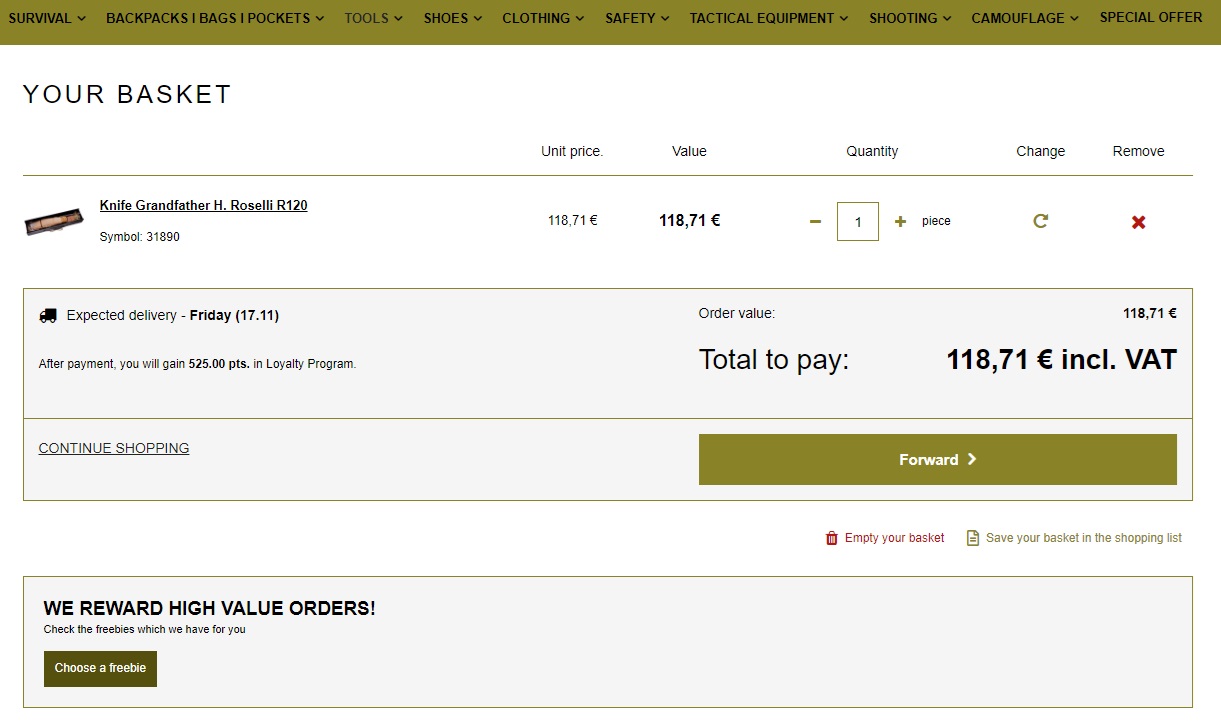The image size is (1221, 727).
Task: Click the Quantity column header
Action: [872, 151]
